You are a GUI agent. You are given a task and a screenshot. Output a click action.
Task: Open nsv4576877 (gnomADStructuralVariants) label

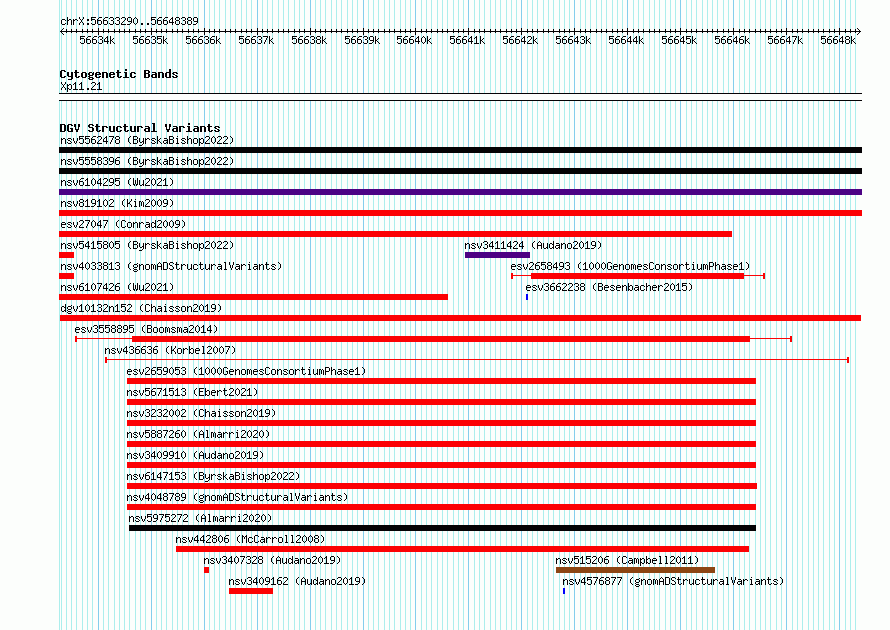click(673, 581)
